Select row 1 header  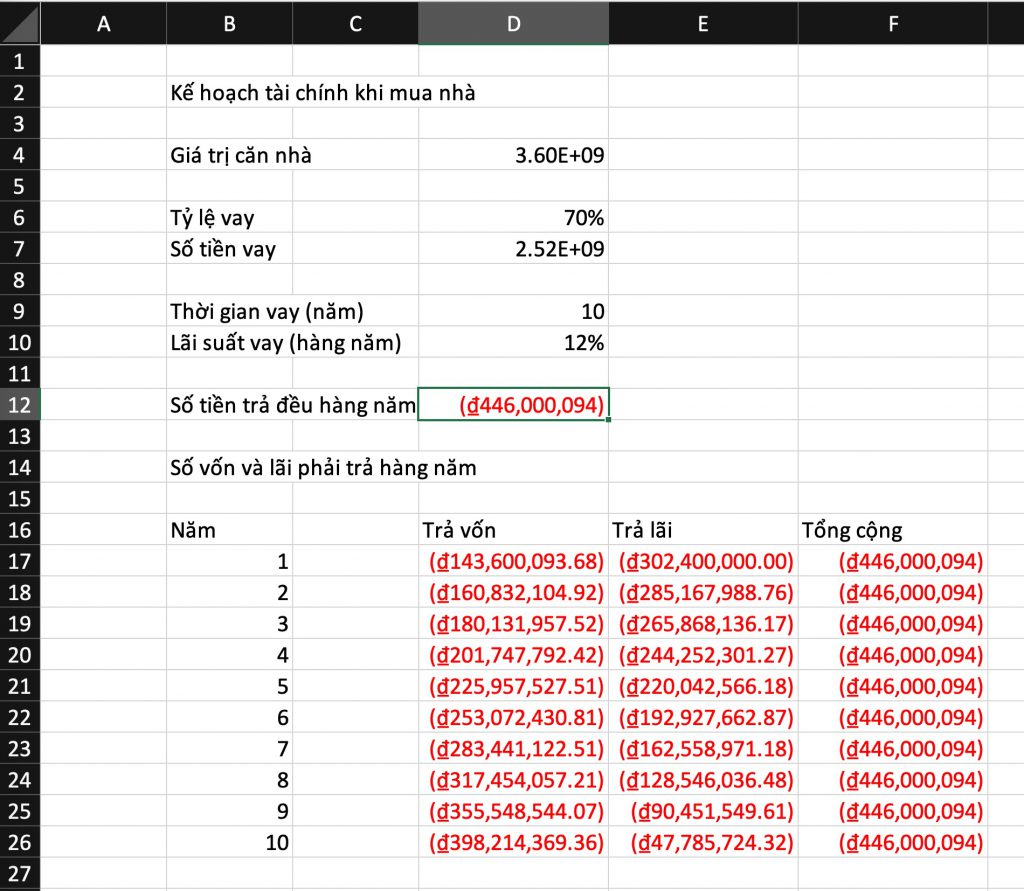click(x=20, y=61)
